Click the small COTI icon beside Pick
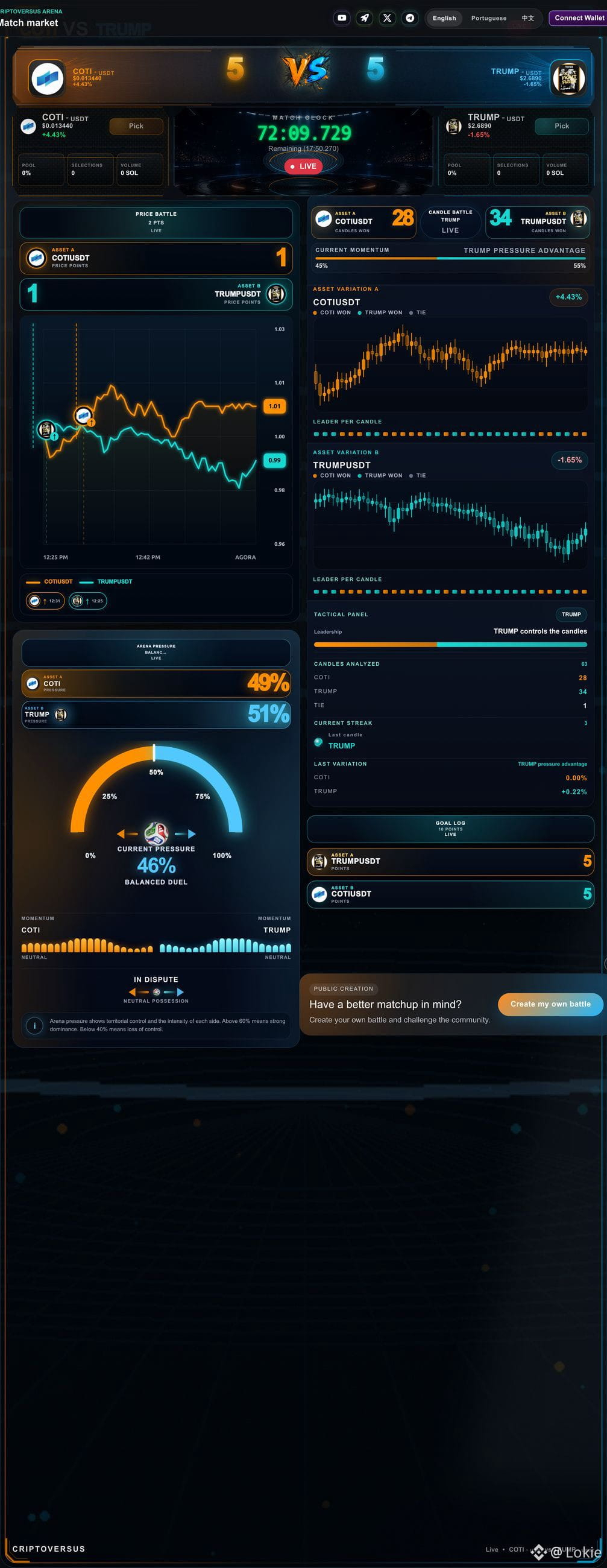This screenshot has height=1568, width=607. 28,126
